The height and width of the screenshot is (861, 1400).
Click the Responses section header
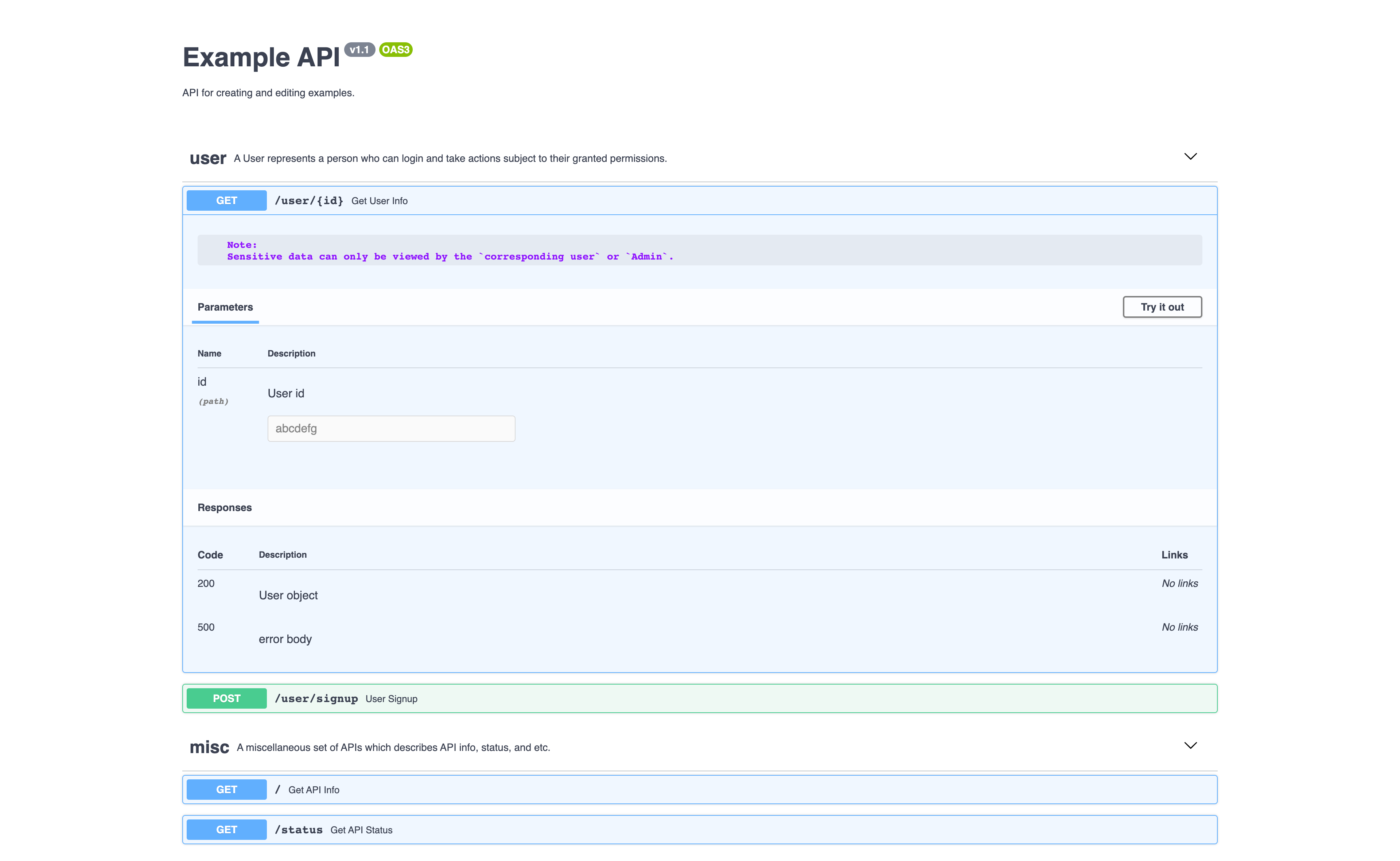[225, 507]
